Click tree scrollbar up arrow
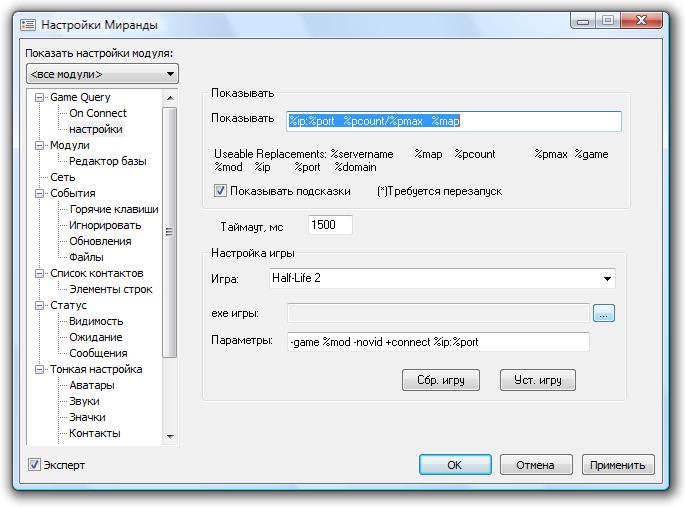 170,98
